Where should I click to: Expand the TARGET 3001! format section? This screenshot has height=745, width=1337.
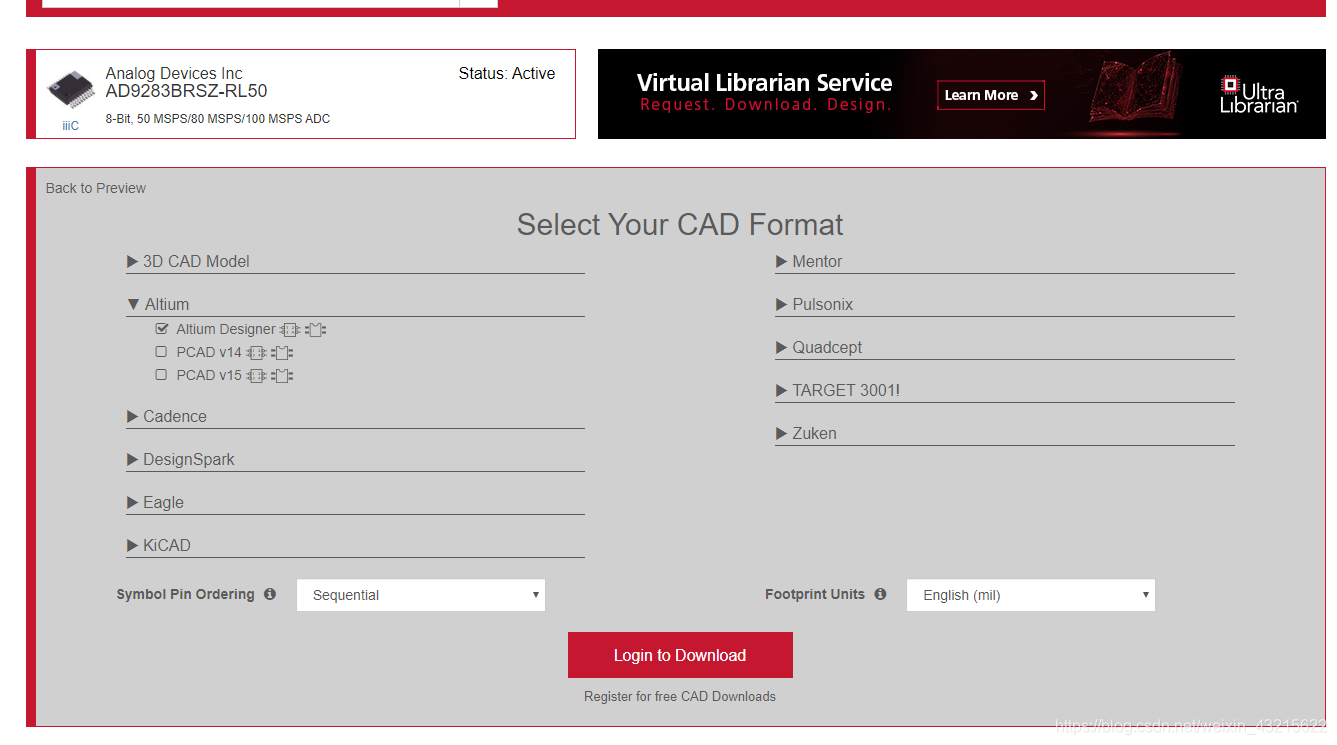click(x=1005, y=390)
